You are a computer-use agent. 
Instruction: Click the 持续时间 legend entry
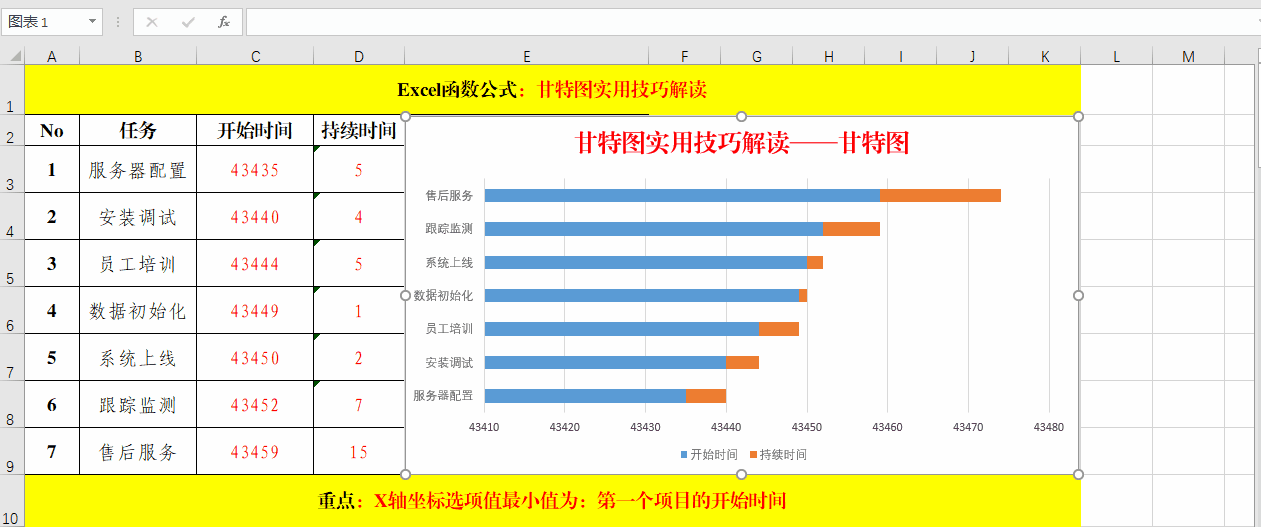click(x=778, y=454)
